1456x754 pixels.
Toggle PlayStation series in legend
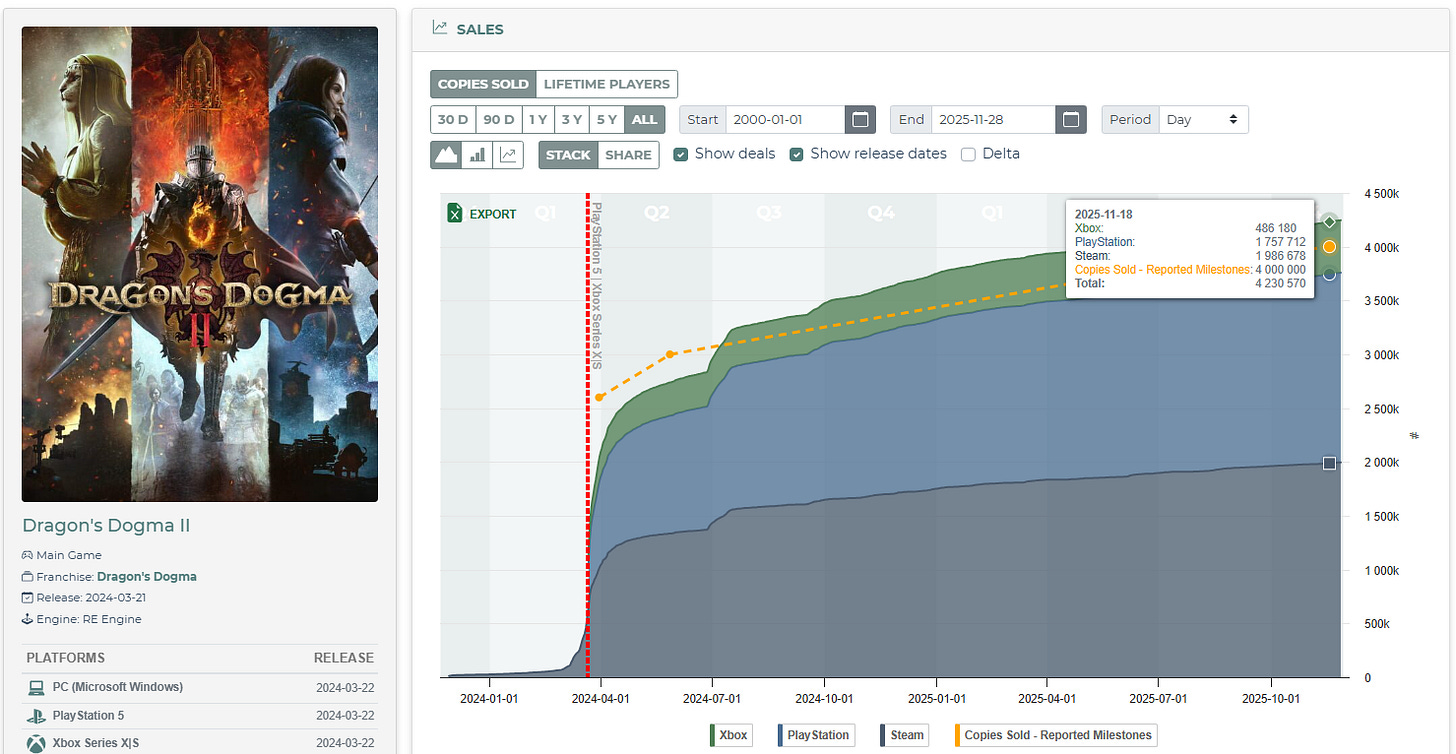point(814,735)
